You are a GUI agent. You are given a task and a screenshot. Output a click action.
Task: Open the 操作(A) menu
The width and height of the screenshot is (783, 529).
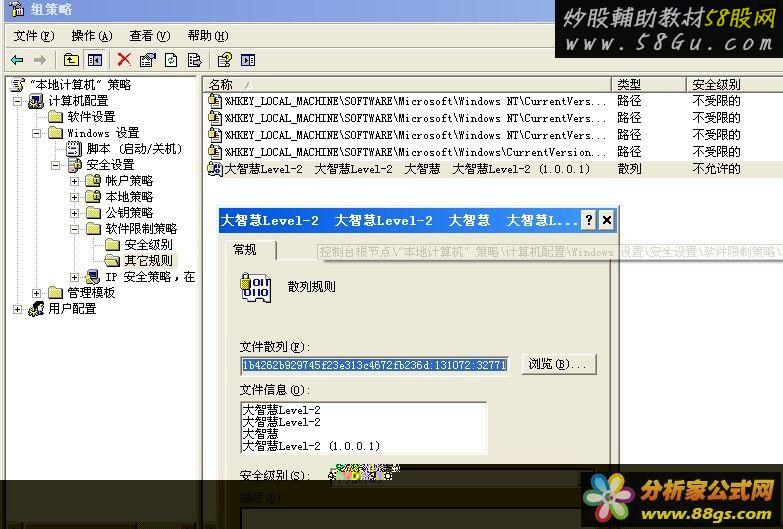[x=92, y=36]
